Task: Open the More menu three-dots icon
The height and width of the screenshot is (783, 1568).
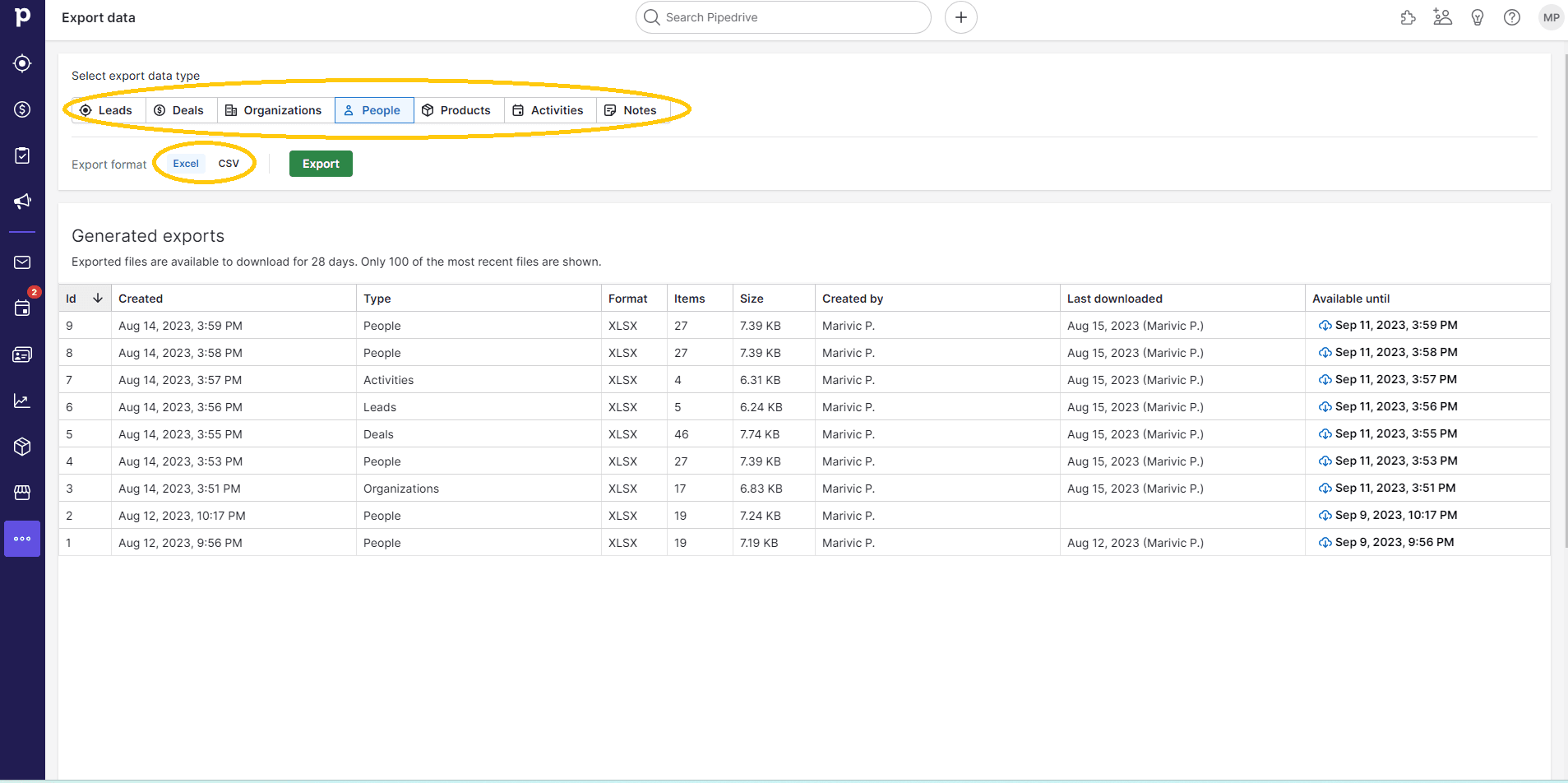Action: pos(22,539)
